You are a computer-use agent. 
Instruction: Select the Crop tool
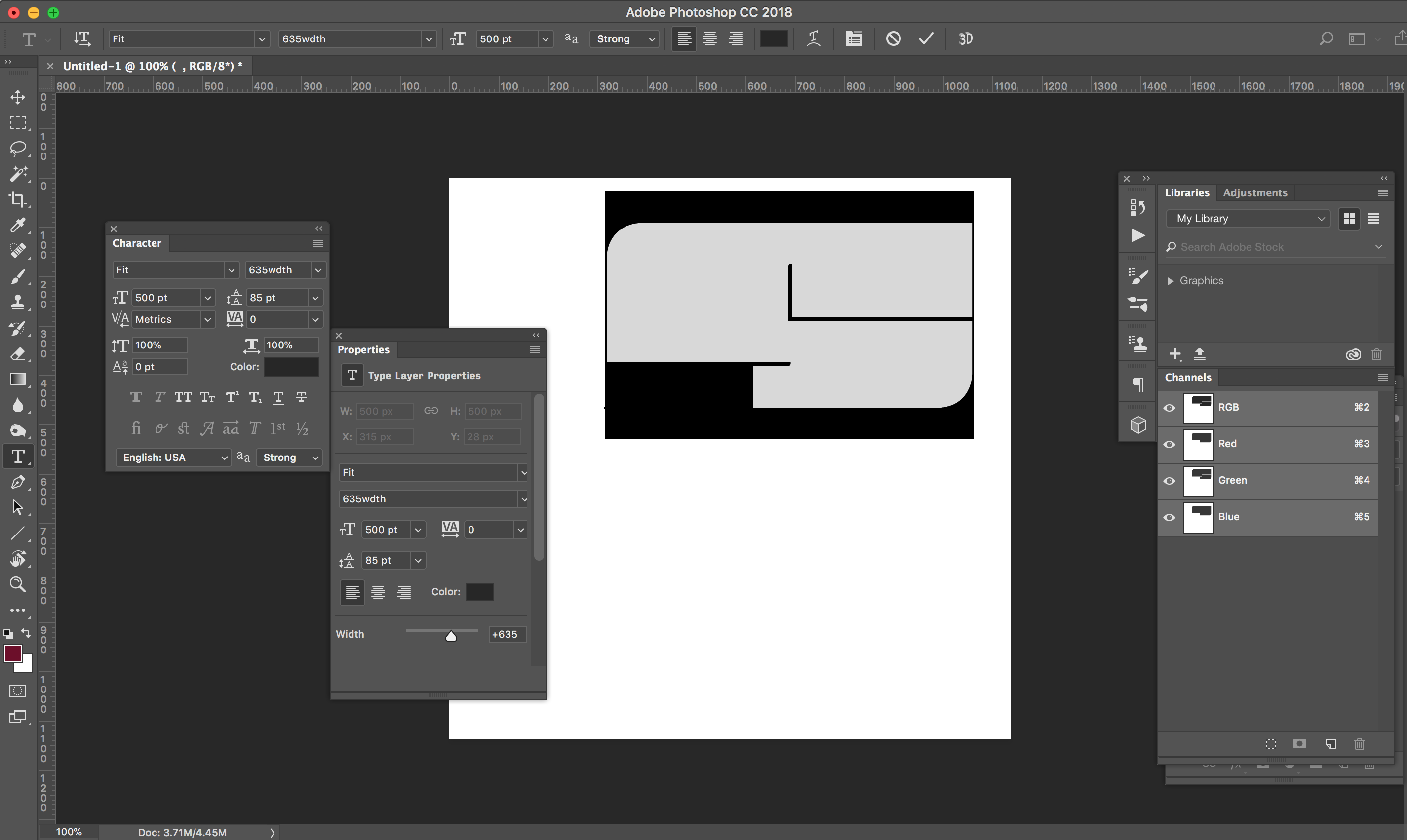pyautogui.click(x=18, y=199)
